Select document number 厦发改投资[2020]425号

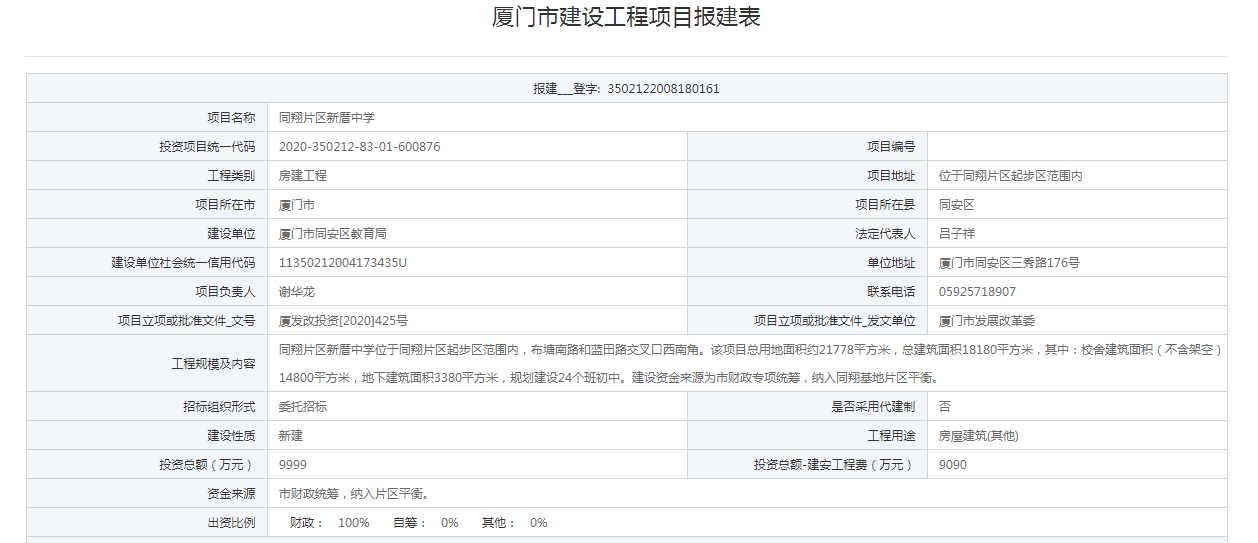[x=344, y=321]
